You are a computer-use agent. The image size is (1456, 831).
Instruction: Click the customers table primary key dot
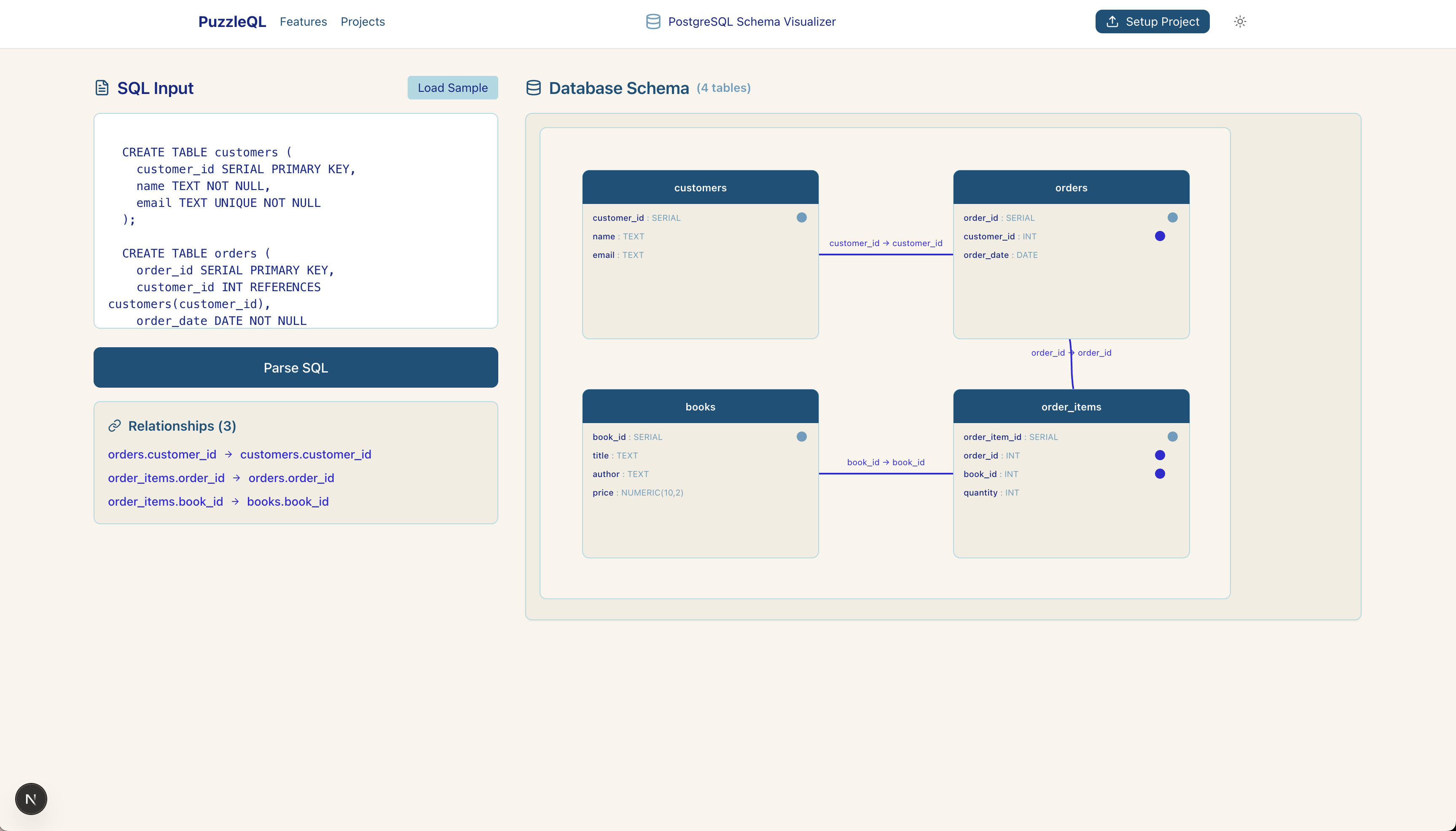[801, 217]
